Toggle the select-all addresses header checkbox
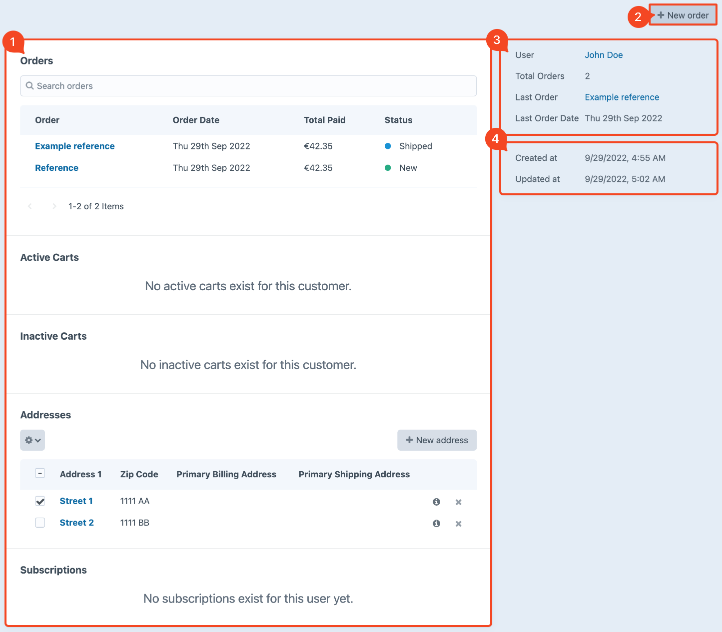 40,474
